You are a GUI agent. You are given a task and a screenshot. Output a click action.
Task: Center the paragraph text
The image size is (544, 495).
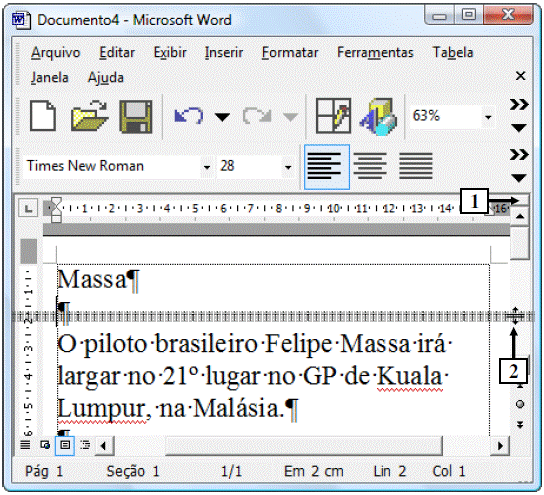(x=370, y=166)
